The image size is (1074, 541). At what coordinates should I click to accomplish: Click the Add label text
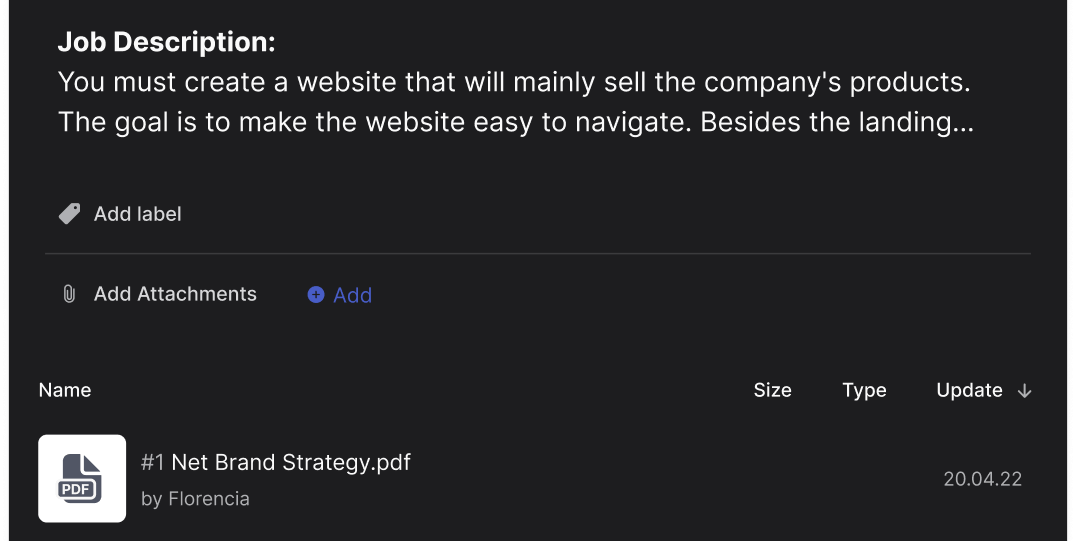138,214
